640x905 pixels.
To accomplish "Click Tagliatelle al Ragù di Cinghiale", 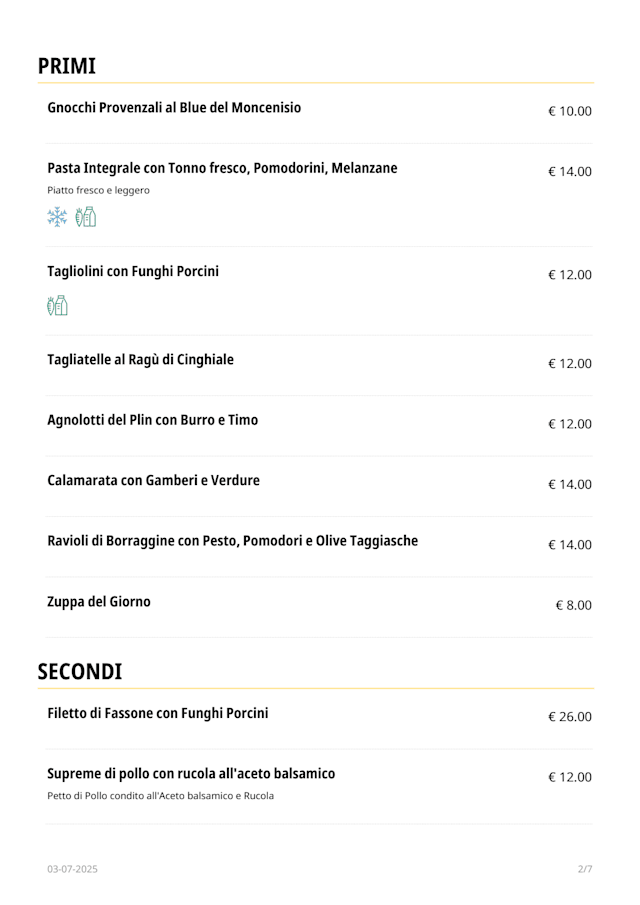I will pos(140,359).
